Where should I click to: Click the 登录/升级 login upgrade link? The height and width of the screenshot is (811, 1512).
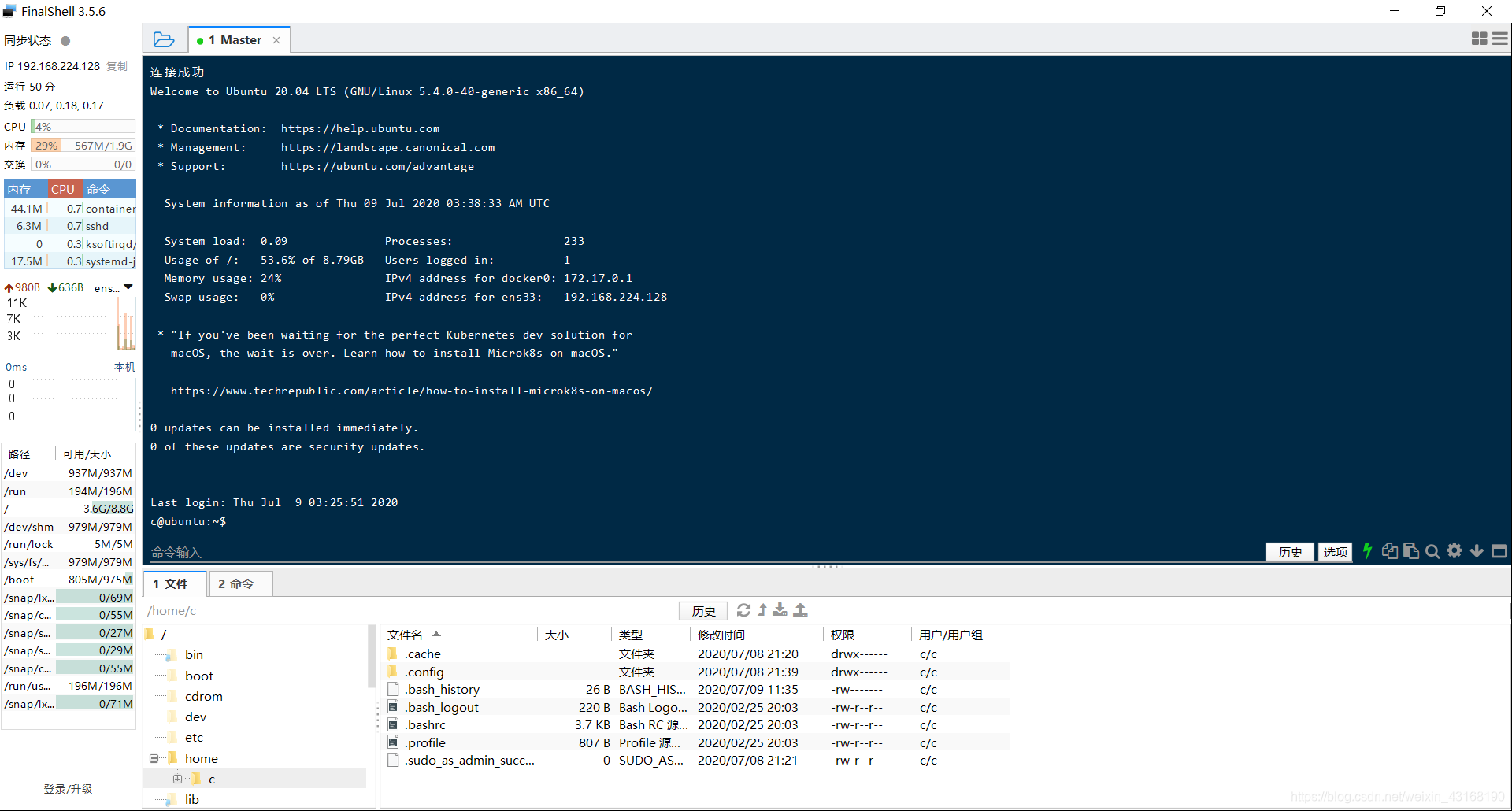[x=68, y=789]
